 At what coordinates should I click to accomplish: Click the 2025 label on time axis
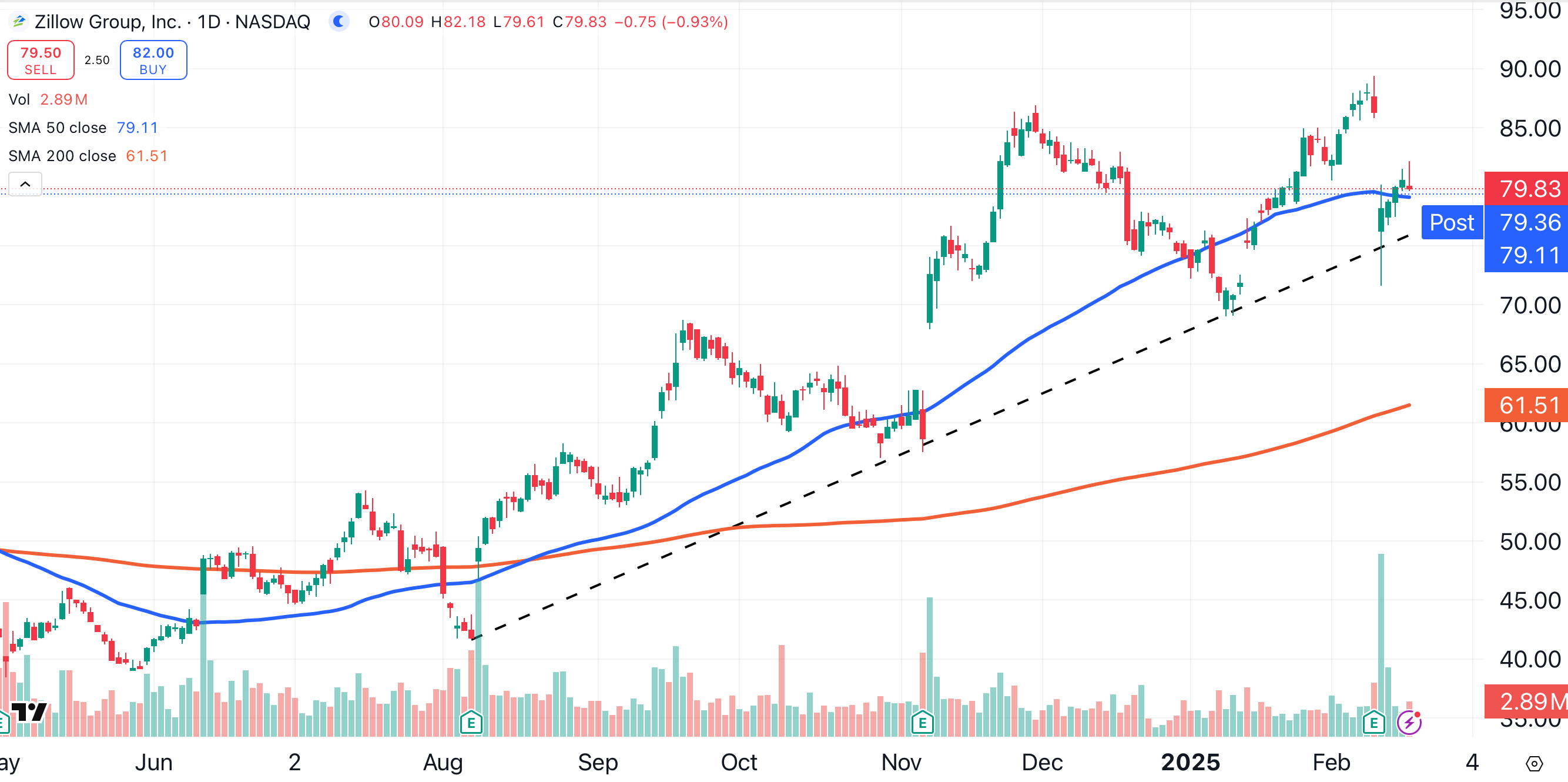tap(1190, 762)
